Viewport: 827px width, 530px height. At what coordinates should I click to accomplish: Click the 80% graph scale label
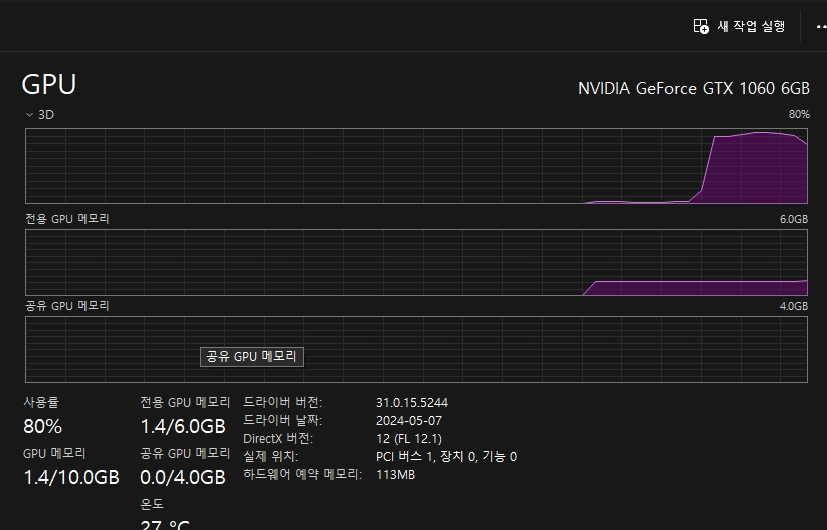(x=799, y=114)
